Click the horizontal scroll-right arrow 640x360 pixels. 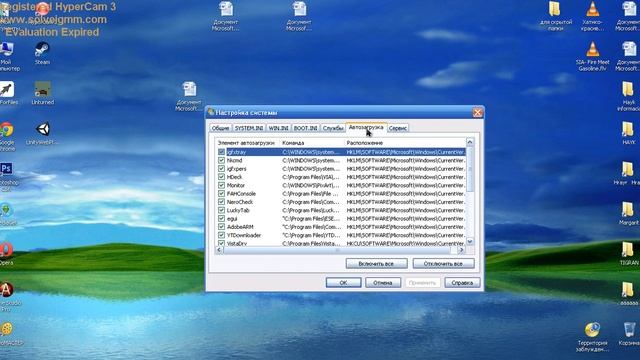tap(462, 250)
